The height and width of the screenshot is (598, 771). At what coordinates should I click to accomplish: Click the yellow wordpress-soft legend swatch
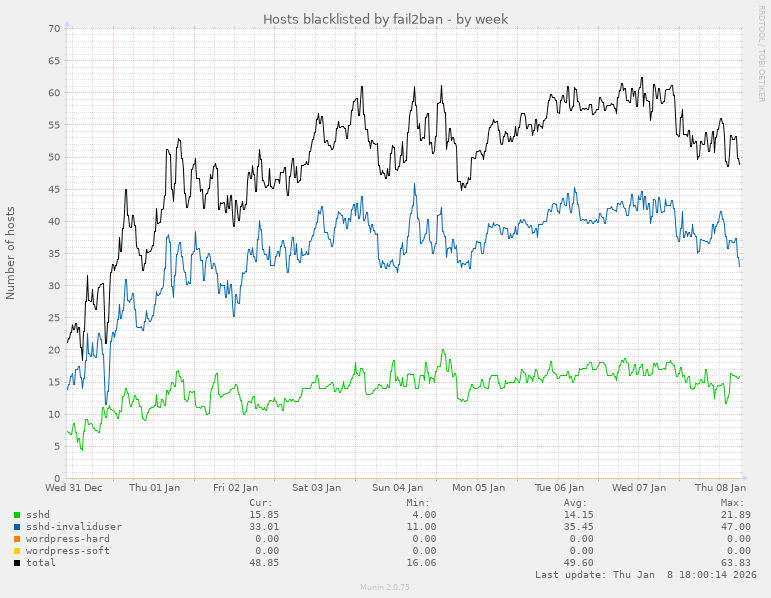17,551
